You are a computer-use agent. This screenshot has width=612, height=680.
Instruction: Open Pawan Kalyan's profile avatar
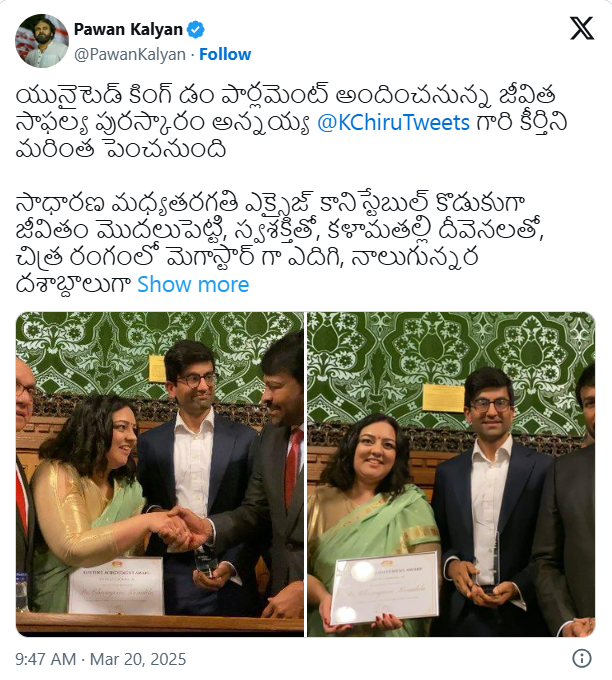(x=42, y=41)
